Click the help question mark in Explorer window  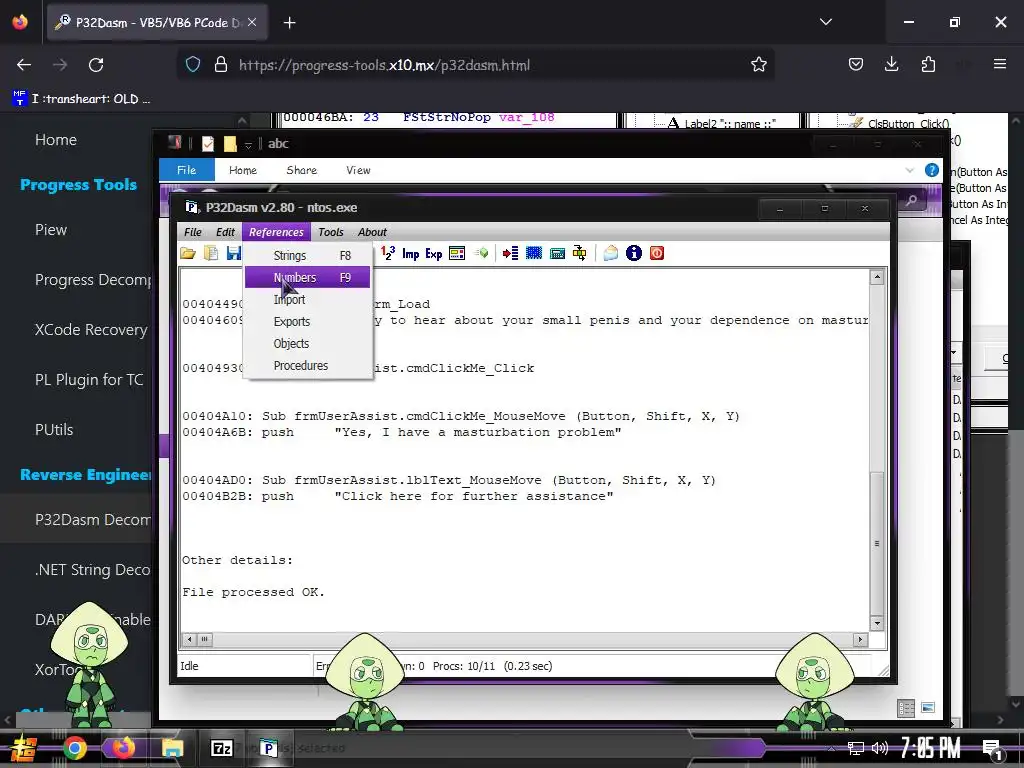tap(932, 170)
